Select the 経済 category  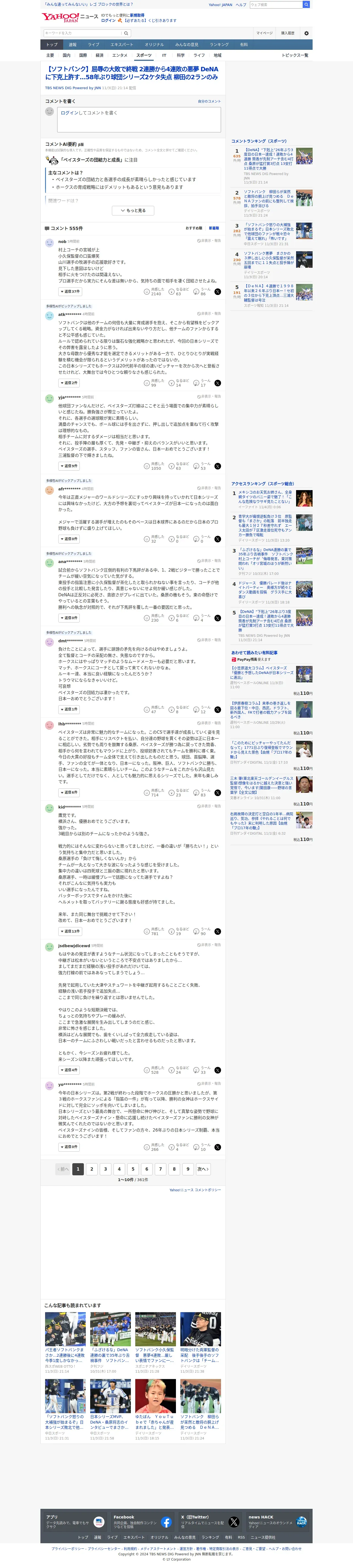(x=99, y=55)
